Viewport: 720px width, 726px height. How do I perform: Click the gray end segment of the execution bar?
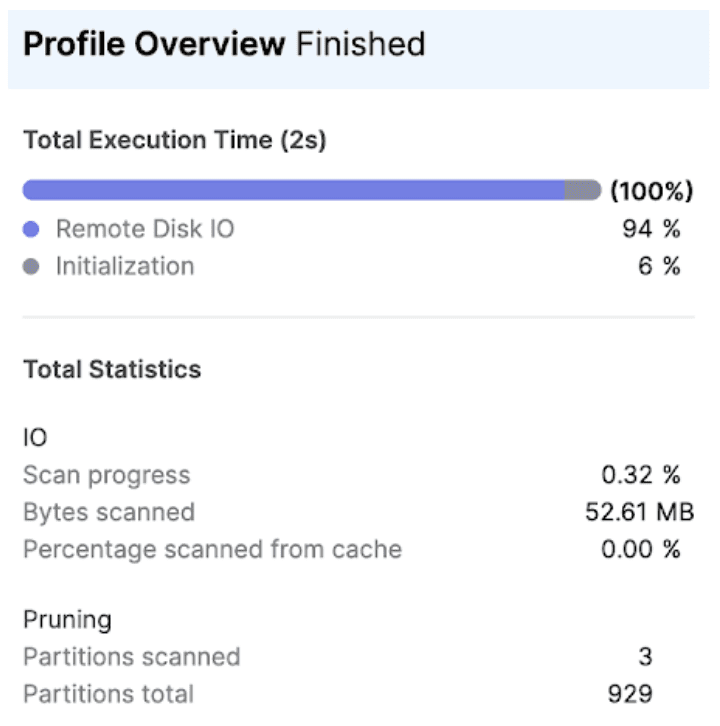pyautogui.click(x=583, y=190)
